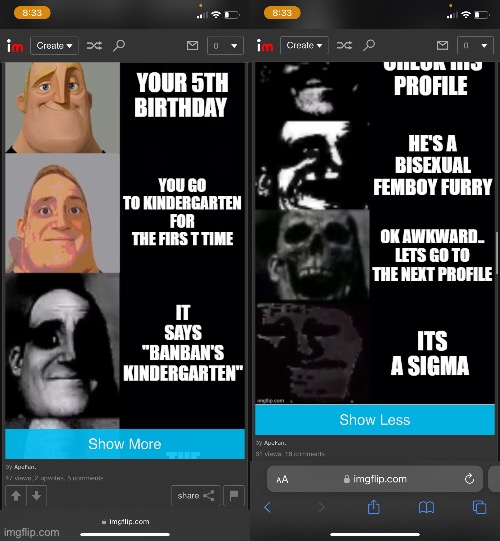
Task: Go back with Safari back arrow
Action: (x=267, y=508)
